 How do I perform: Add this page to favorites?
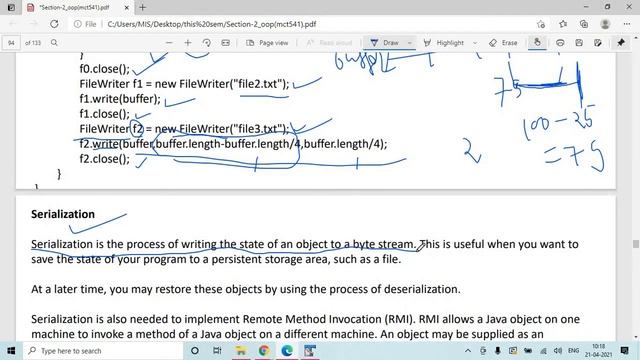541,24
